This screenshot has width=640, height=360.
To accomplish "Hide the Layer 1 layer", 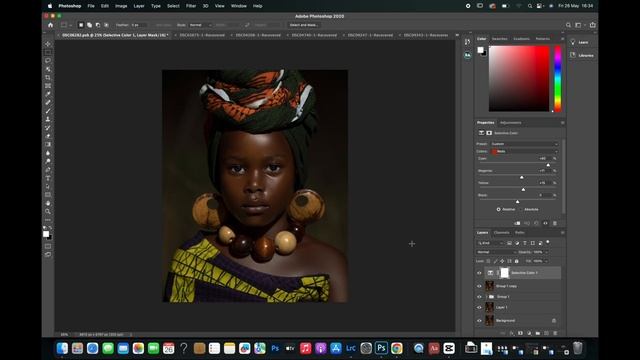I will click(479, 307).
